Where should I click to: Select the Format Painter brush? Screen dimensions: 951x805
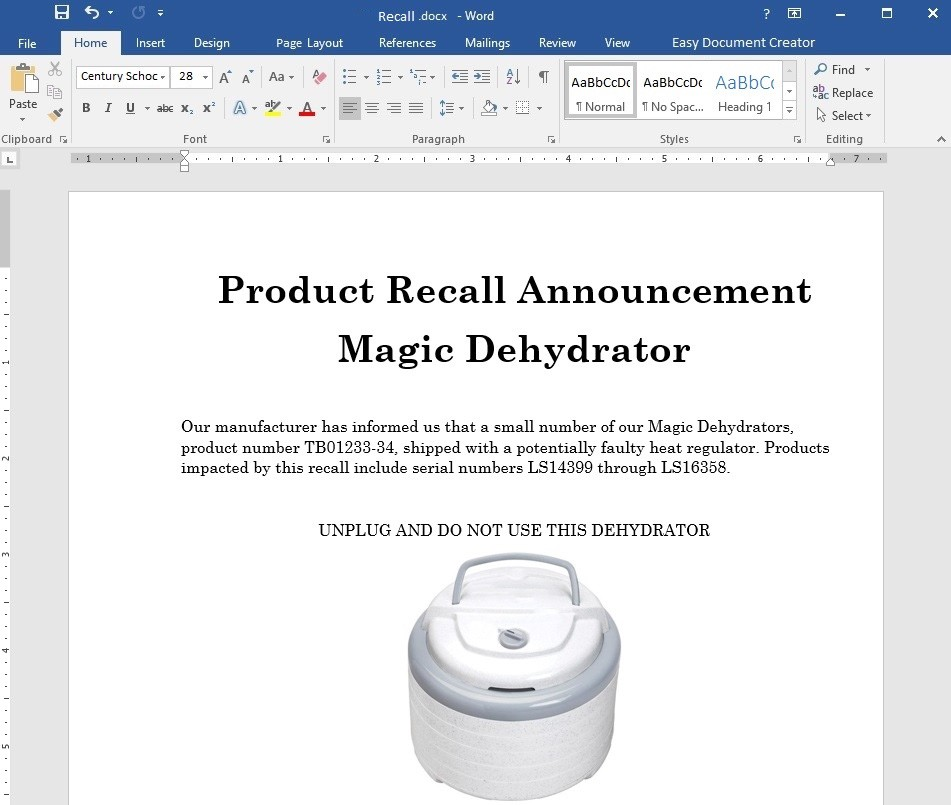55,114
